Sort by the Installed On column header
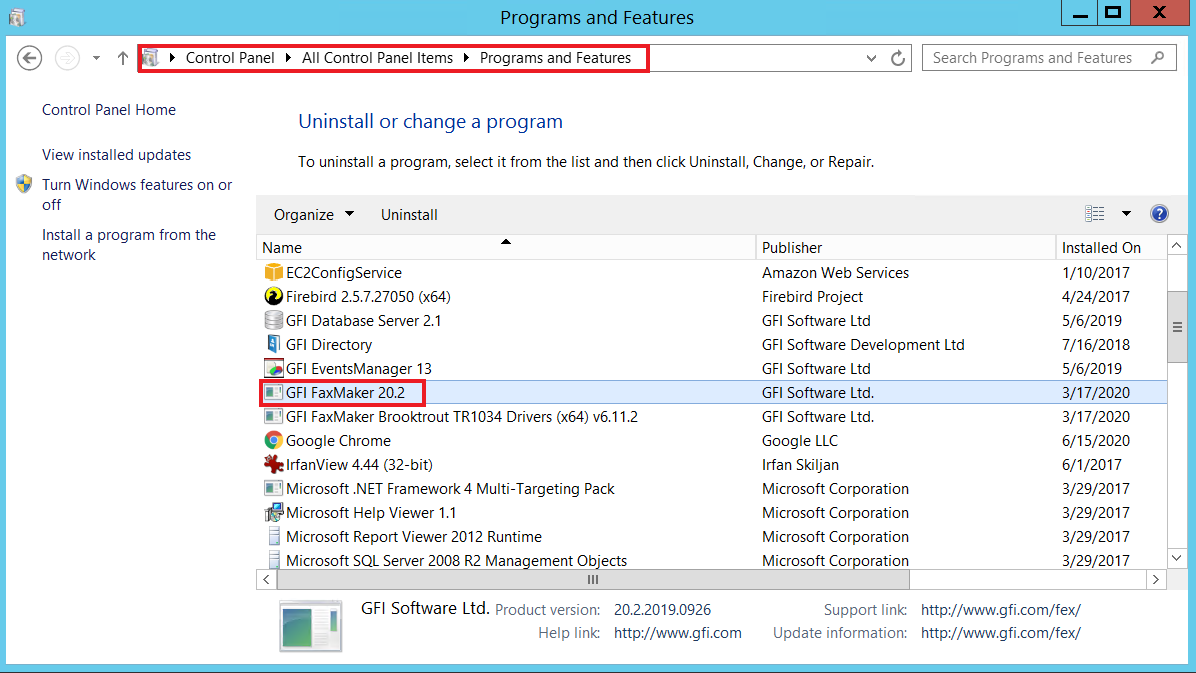1196x673 pixels. point(1111,247)
